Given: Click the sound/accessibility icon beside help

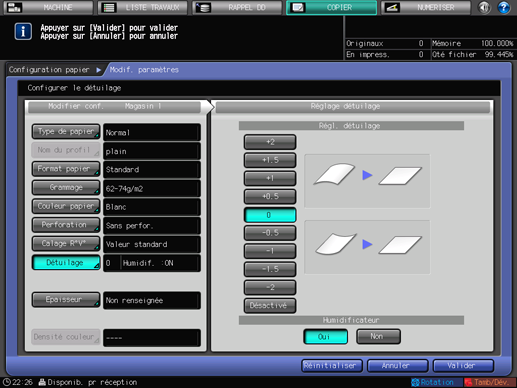Looking at the screenshot, I should [x=484, y=7].
